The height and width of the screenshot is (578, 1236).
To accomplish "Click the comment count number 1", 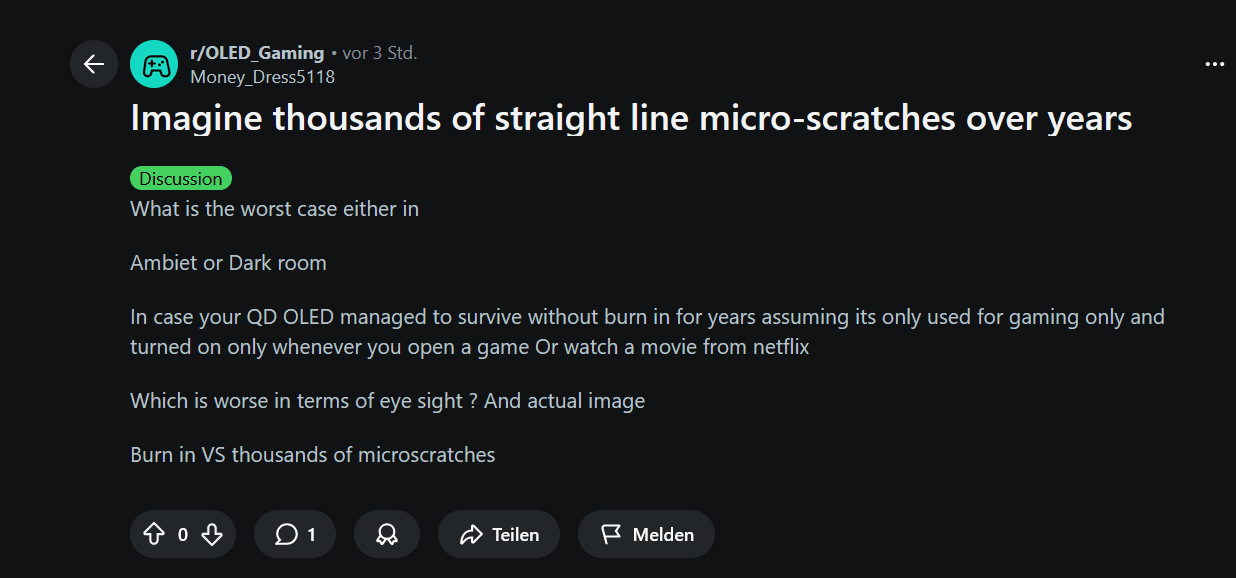I will [x=311, y=535].
